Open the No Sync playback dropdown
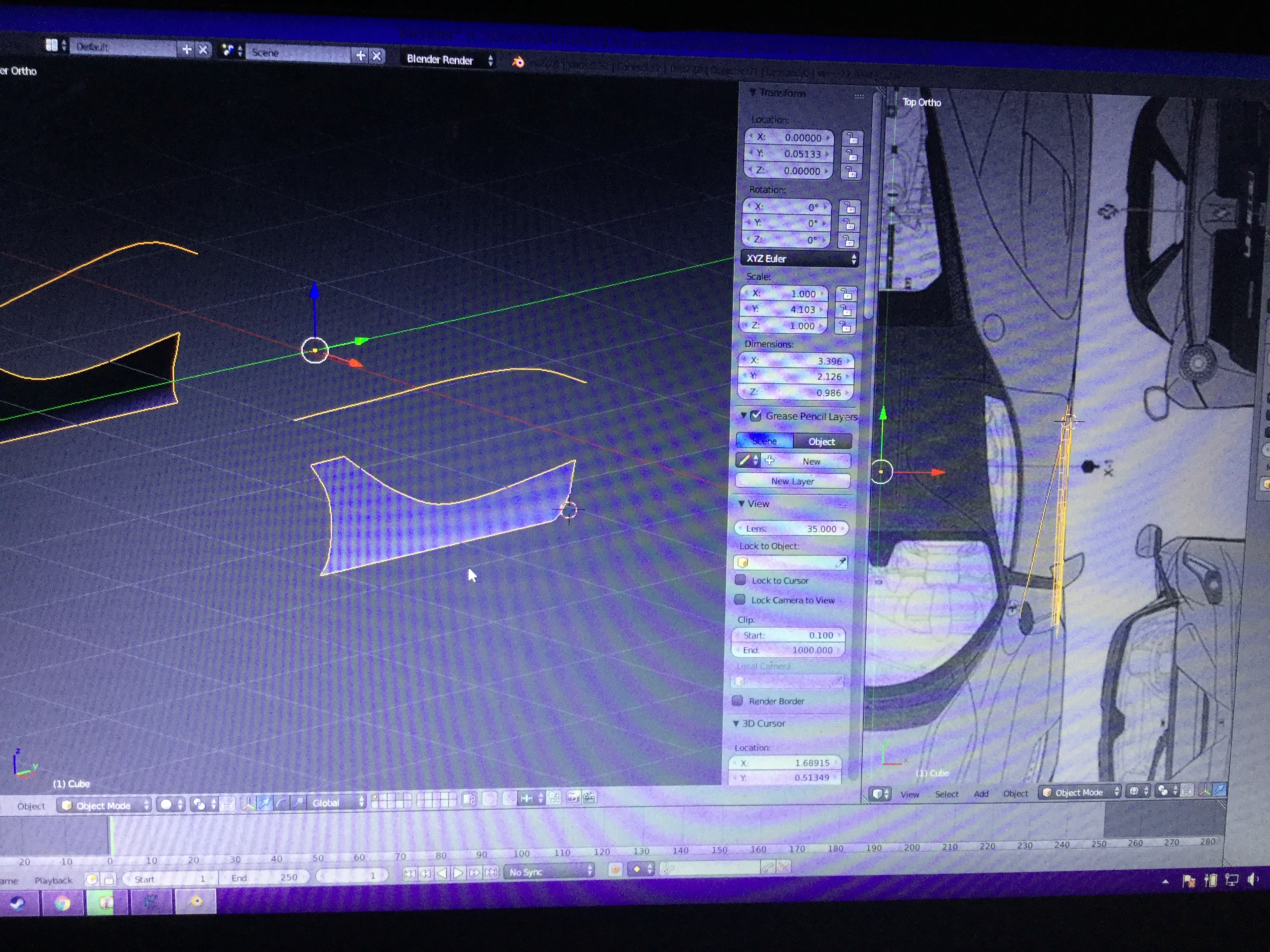This screenshot has height=952, width=1270. [x=549, y=871]
